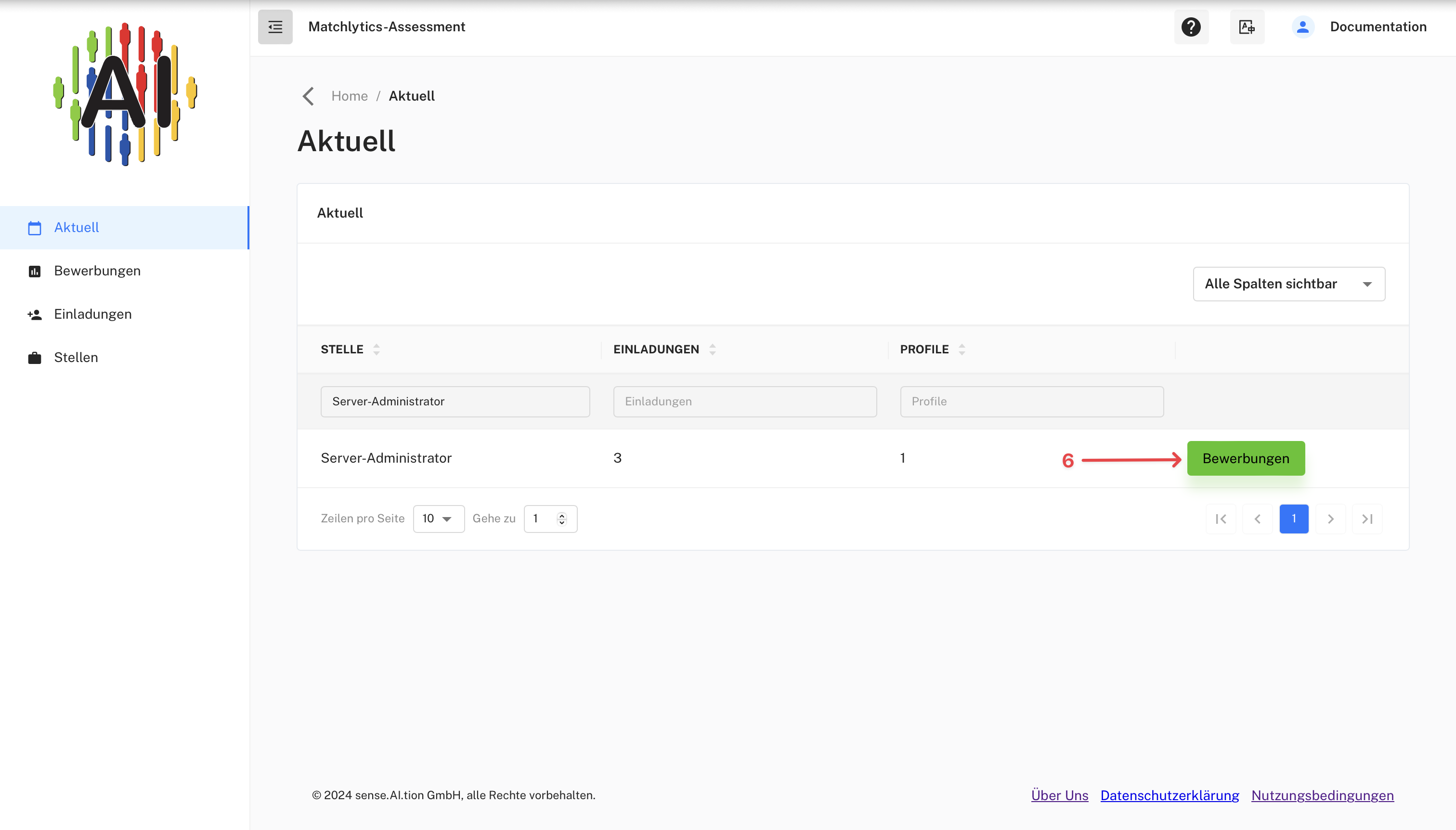Sort by the PROFILE column sort icon
Image resolution: width=1456 pixels, height=830 pixels.
[962, 350]
